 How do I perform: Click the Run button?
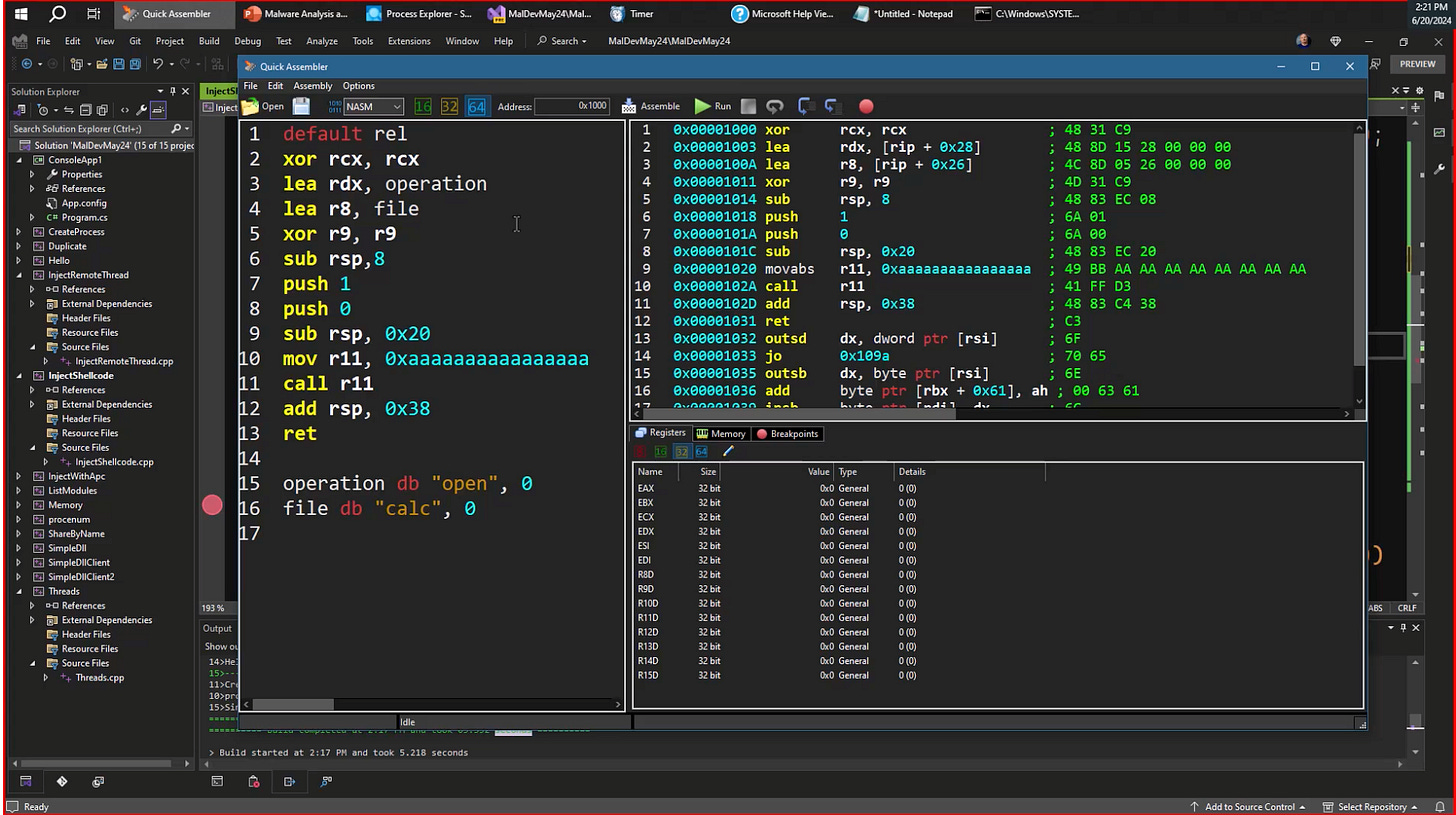pos(713,106)
